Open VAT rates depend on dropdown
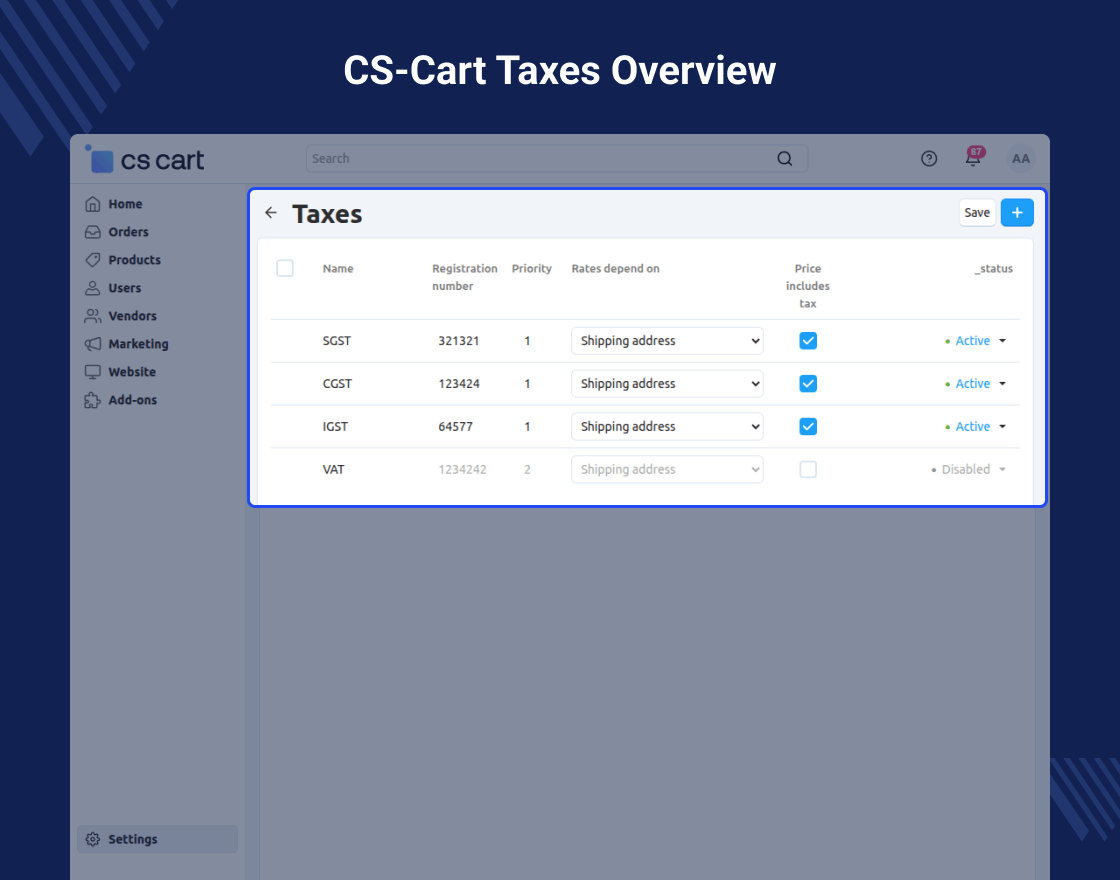This screenshot has width=1120, height=880. (667, 469)
